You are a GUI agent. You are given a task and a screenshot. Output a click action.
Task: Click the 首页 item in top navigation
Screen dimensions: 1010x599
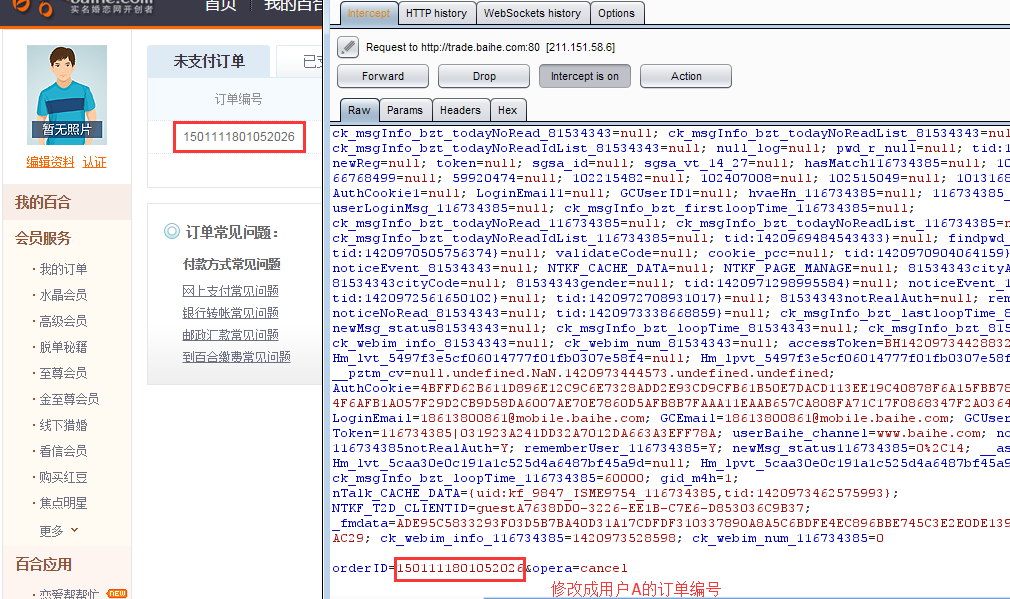pos(220,6)
